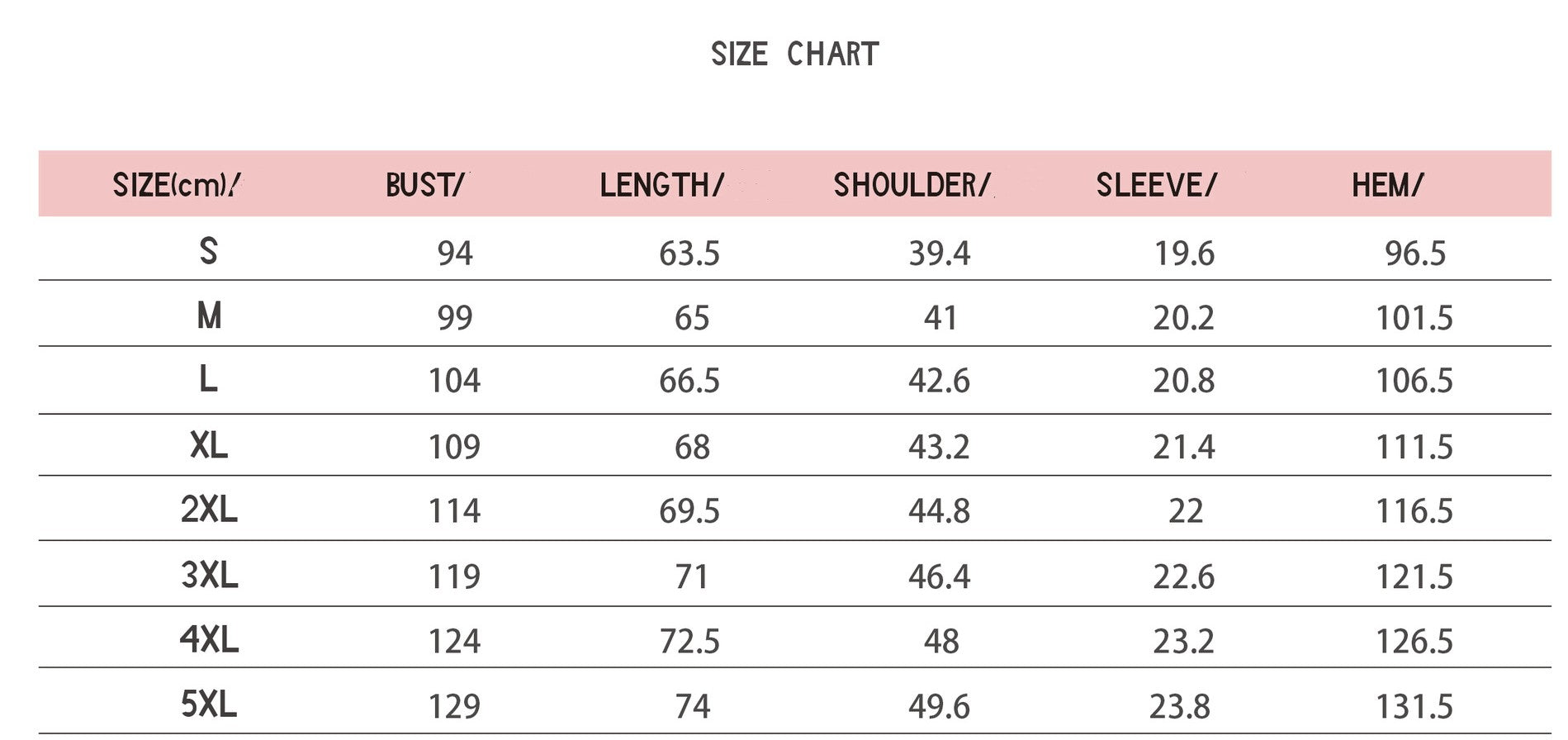Select shoulder value 48 for 4XL

(941, 642)
